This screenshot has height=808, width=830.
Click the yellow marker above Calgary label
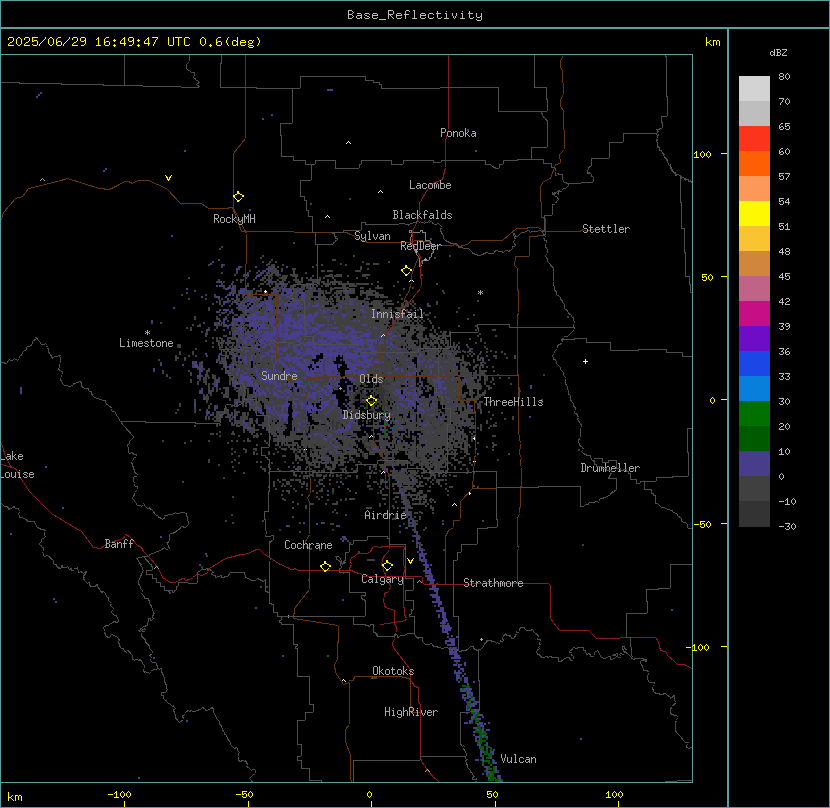pyautogui.click(x=387, y=565)
